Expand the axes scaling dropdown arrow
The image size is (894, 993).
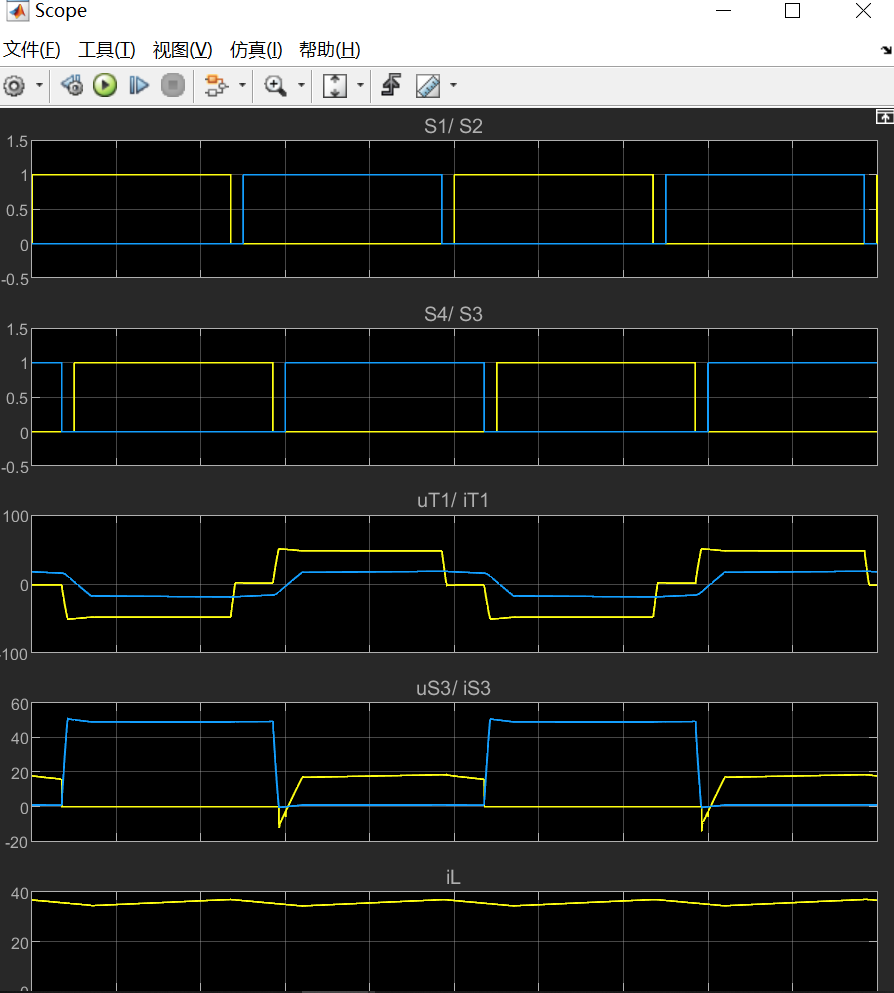(x=360, y=85)
